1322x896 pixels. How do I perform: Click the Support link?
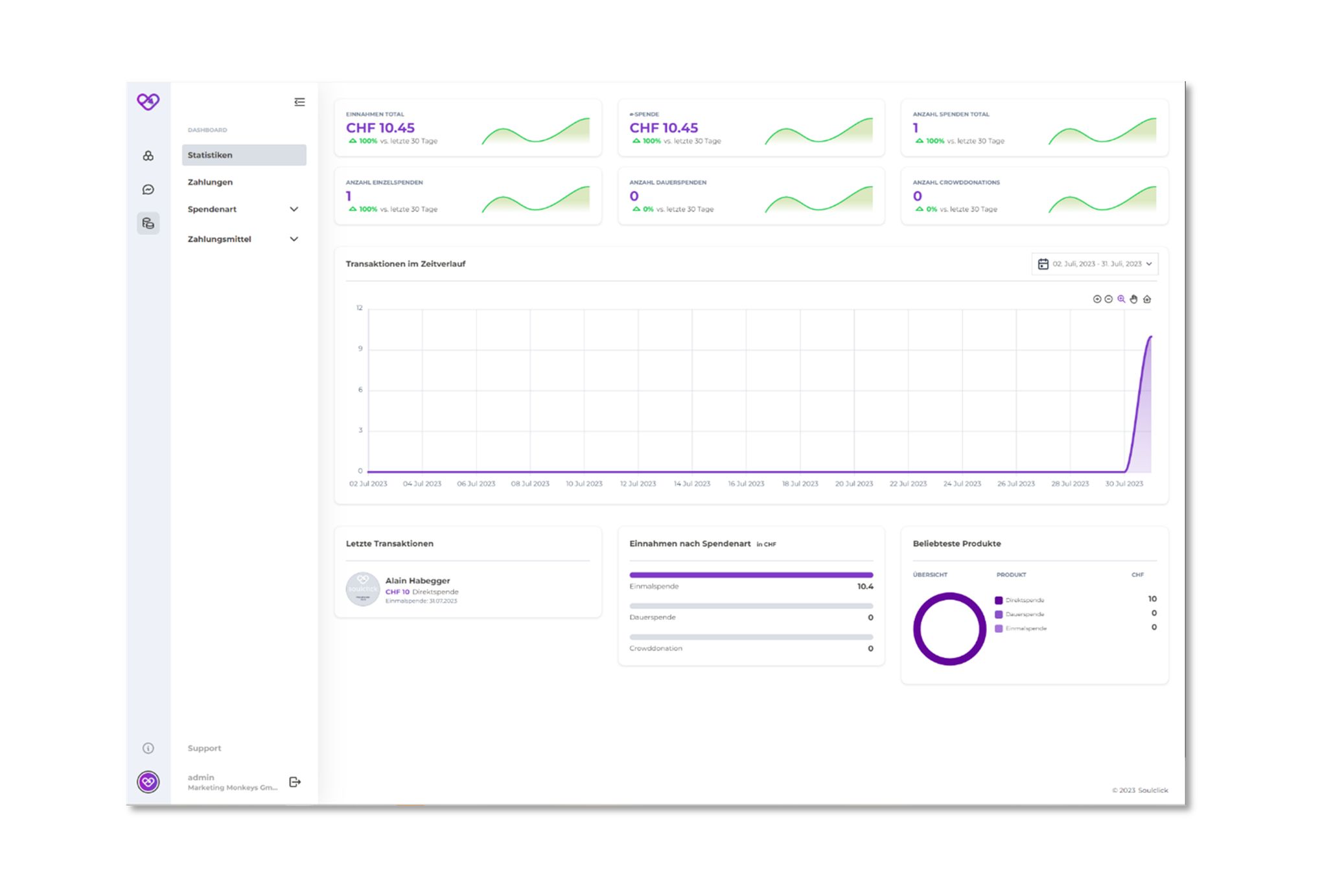point(204,748)
